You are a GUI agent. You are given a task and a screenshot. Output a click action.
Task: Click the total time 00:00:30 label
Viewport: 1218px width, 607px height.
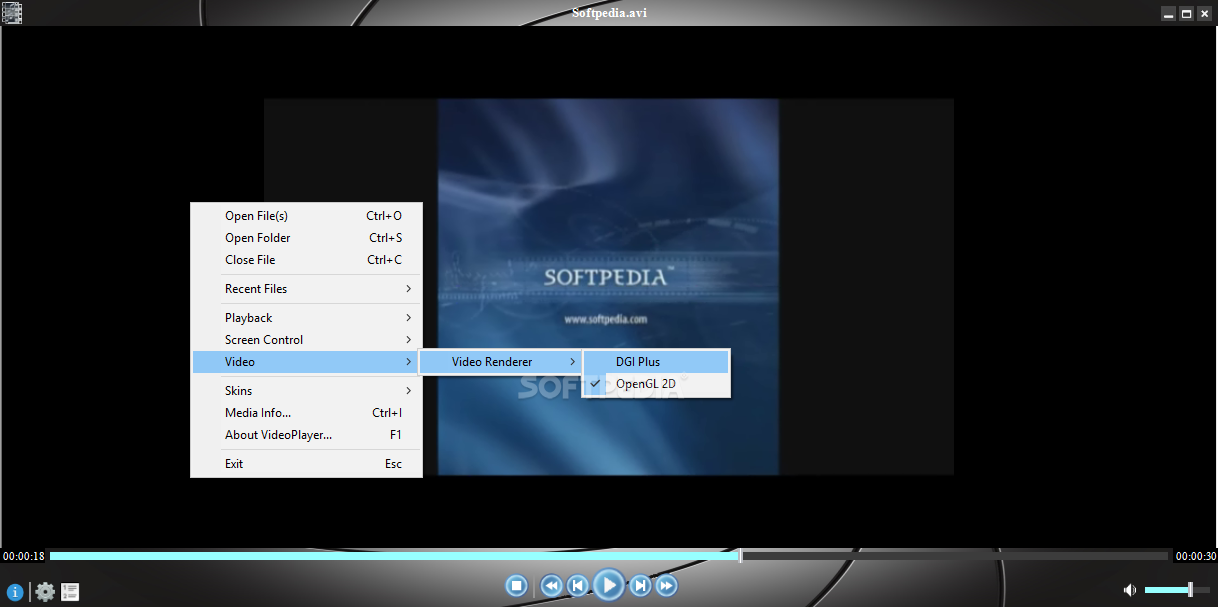(x=1195, y=556)
